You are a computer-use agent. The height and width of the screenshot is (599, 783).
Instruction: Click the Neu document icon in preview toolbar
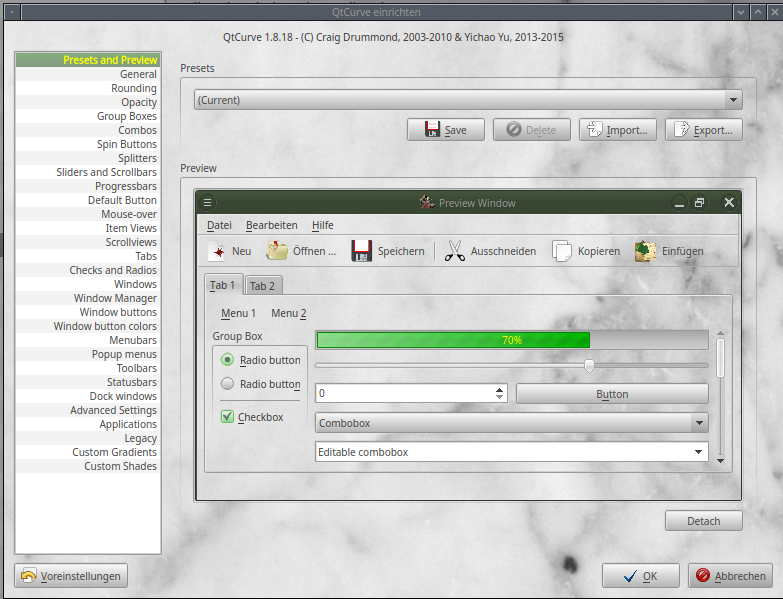(x=218, y=251)
